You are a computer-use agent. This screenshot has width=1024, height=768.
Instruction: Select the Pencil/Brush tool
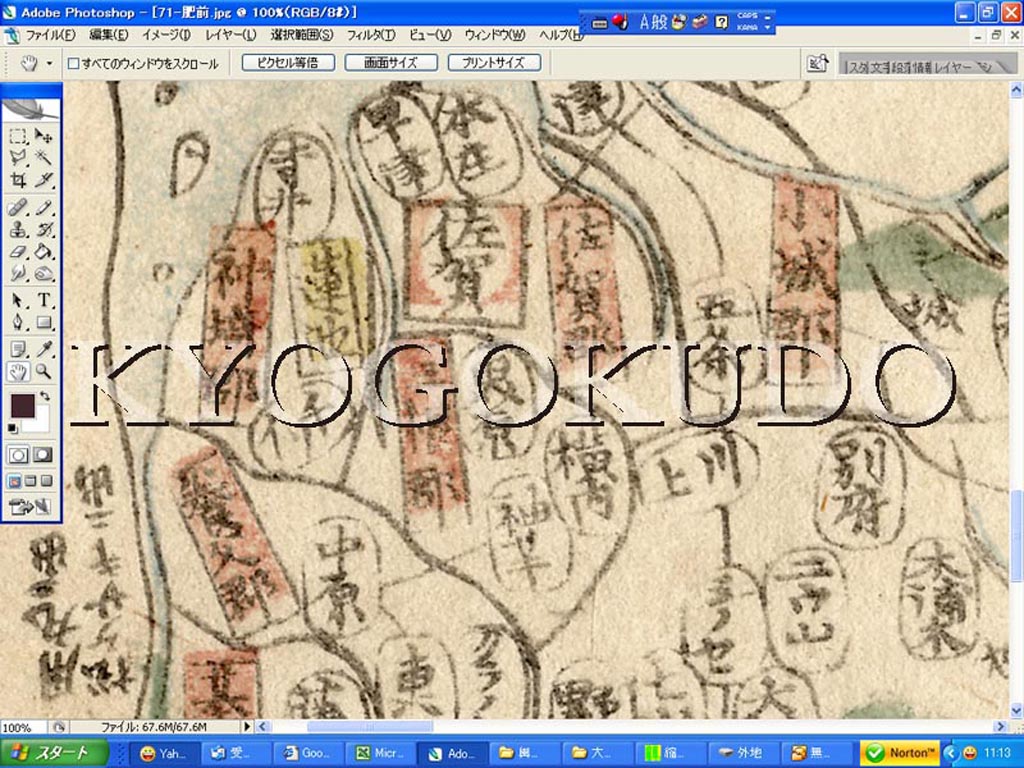coord(43,208)
